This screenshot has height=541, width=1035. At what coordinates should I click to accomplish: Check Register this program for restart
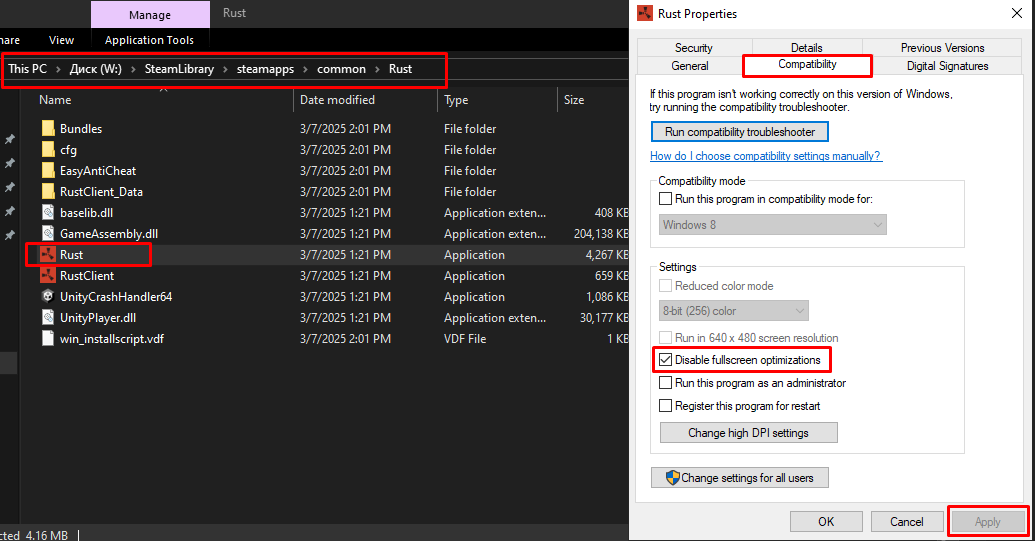point(665,406)
